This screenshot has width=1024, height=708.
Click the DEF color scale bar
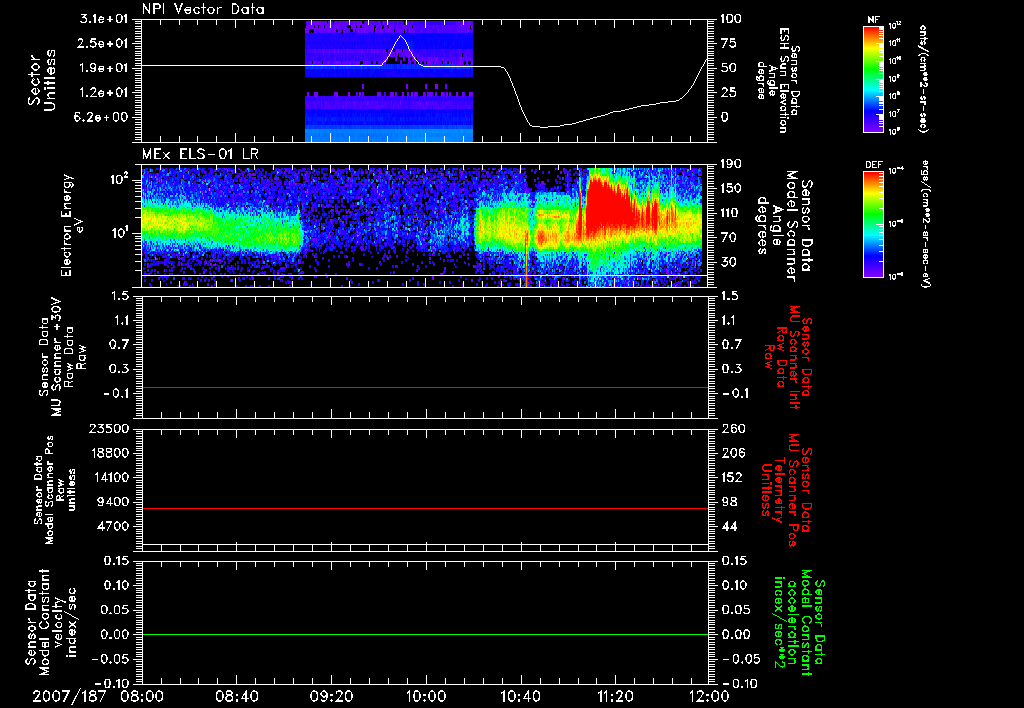point(873,224)
